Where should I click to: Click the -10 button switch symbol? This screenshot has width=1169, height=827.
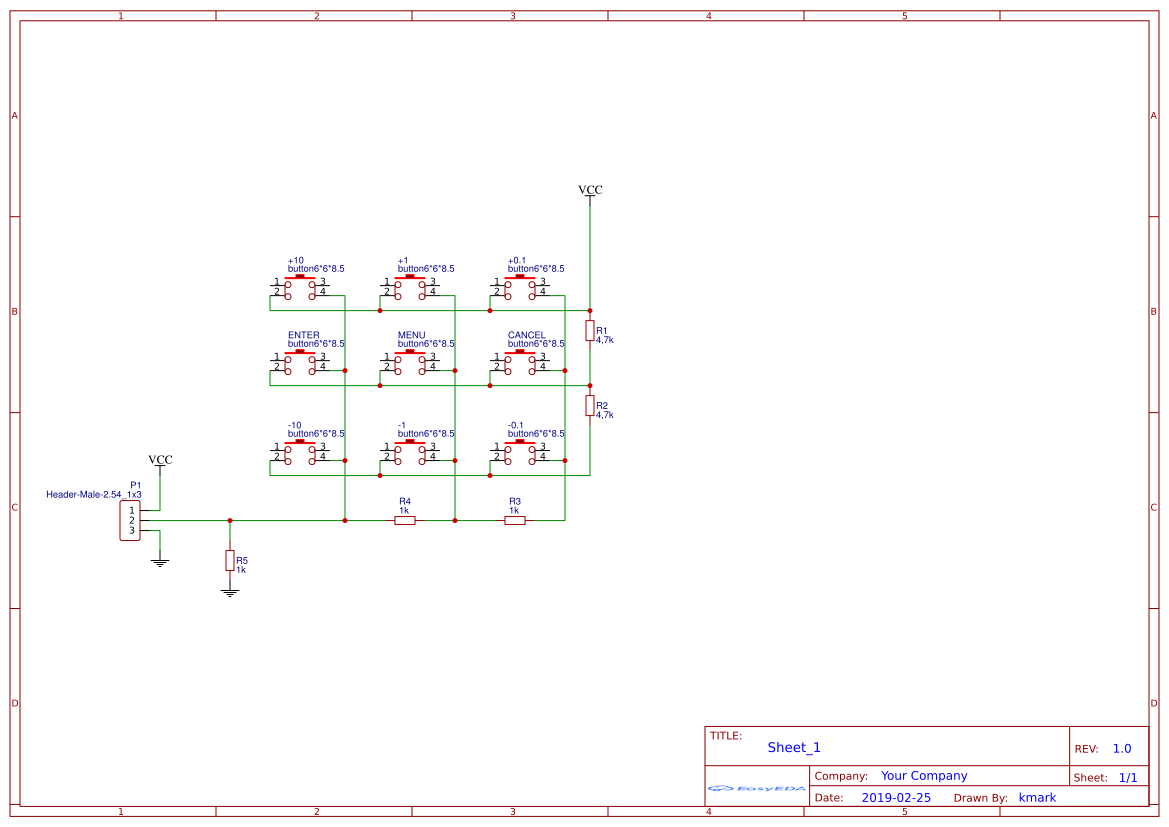(300, 453)
